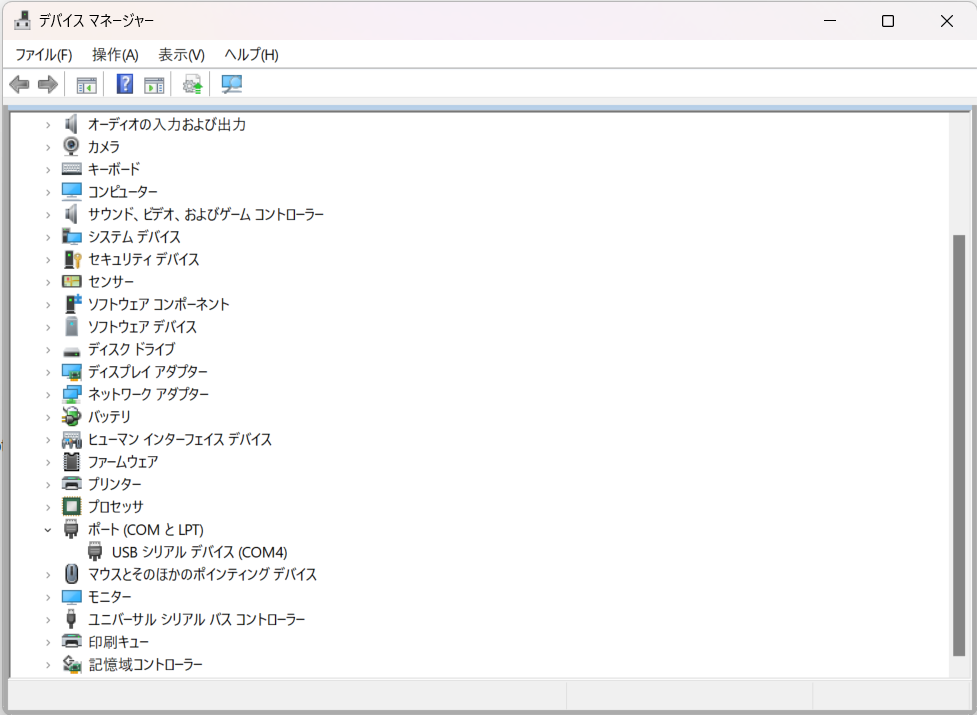Viewport: 977px width, 715px height.
Task: Select the キーボード tree item
Action: click(114, 169)
